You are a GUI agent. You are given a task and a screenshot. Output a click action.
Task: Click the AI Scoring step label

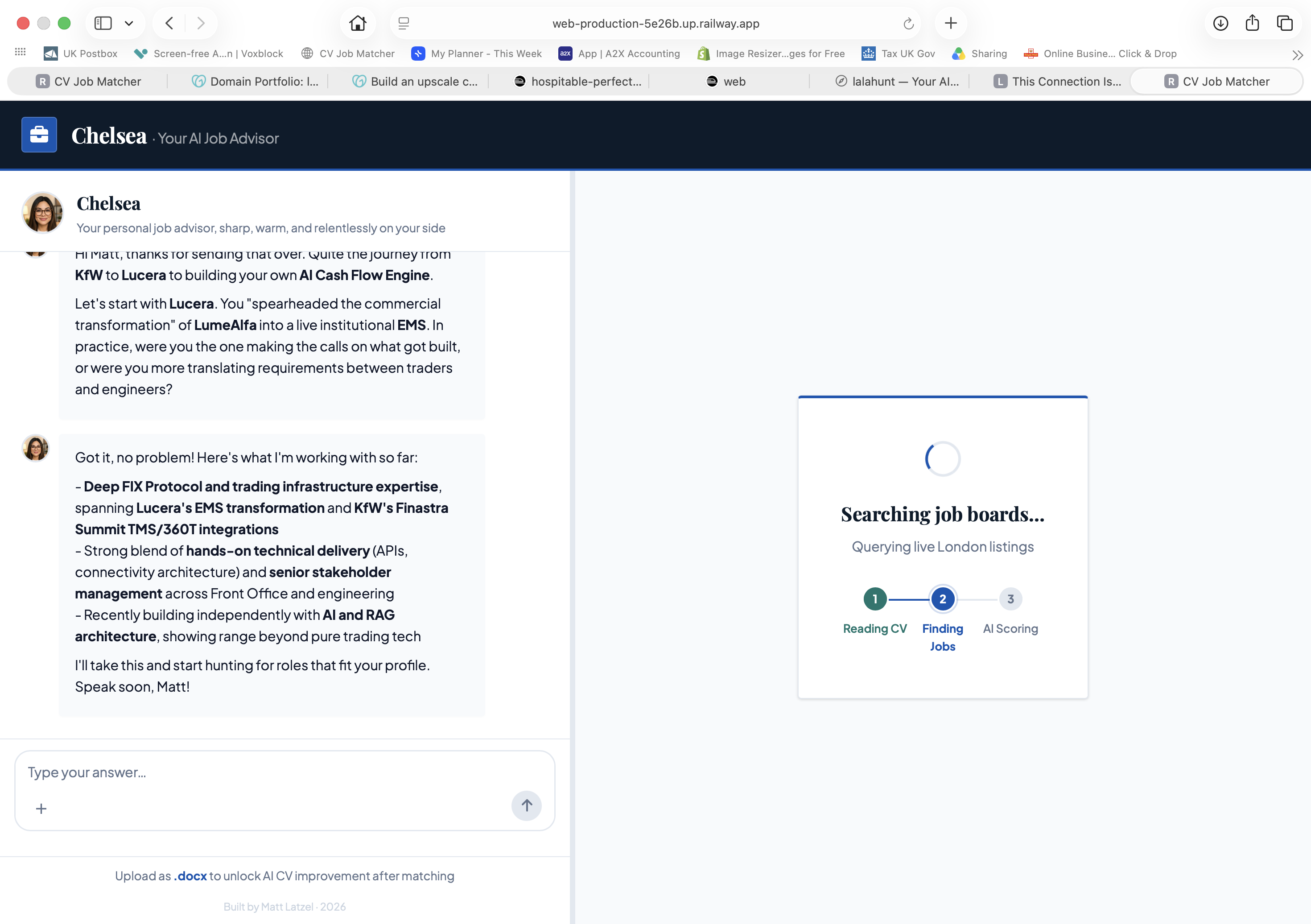(1010, 629)
